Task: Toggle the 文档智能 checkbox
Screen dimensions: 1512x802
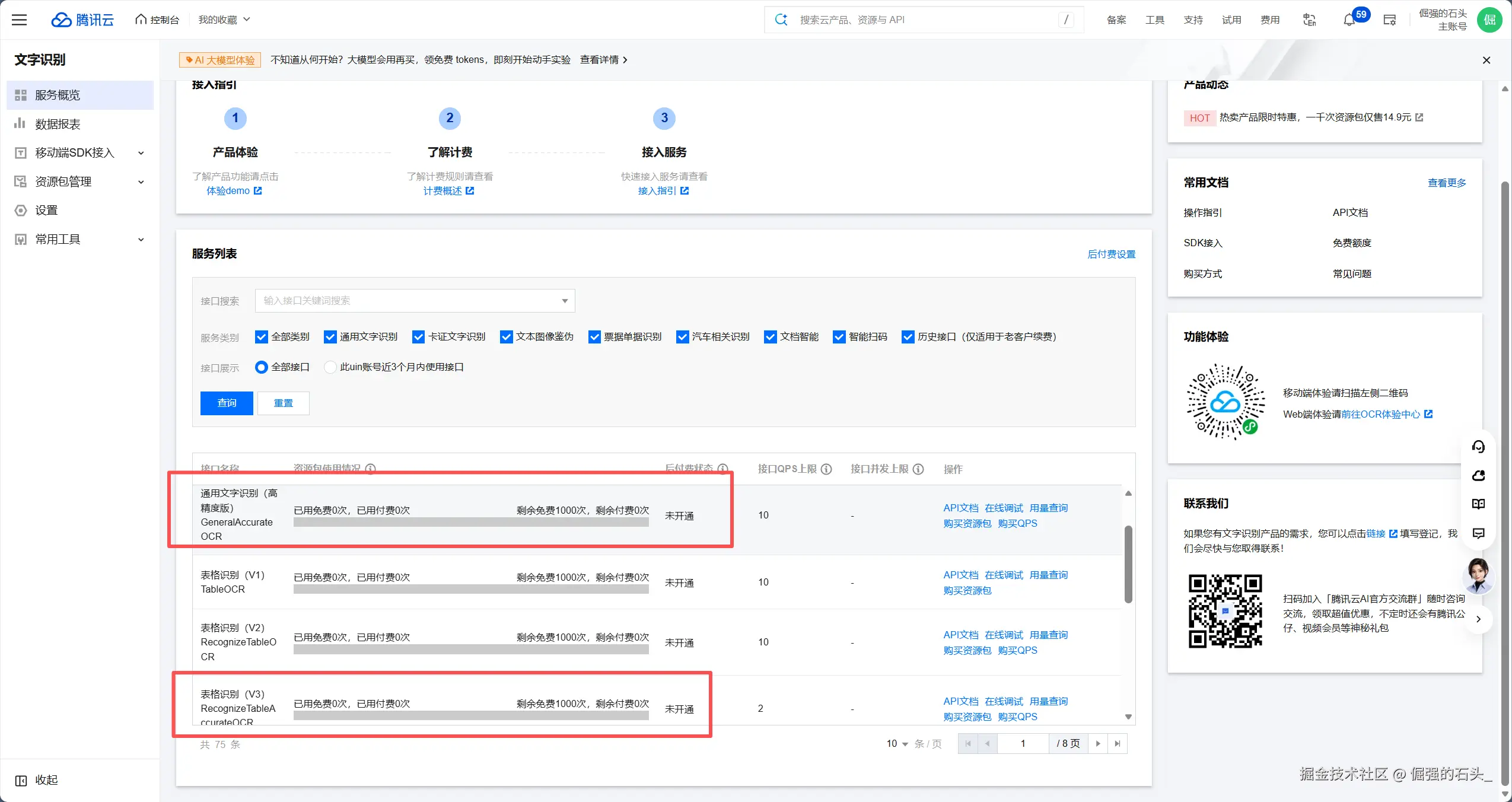Action: [770, 337]
